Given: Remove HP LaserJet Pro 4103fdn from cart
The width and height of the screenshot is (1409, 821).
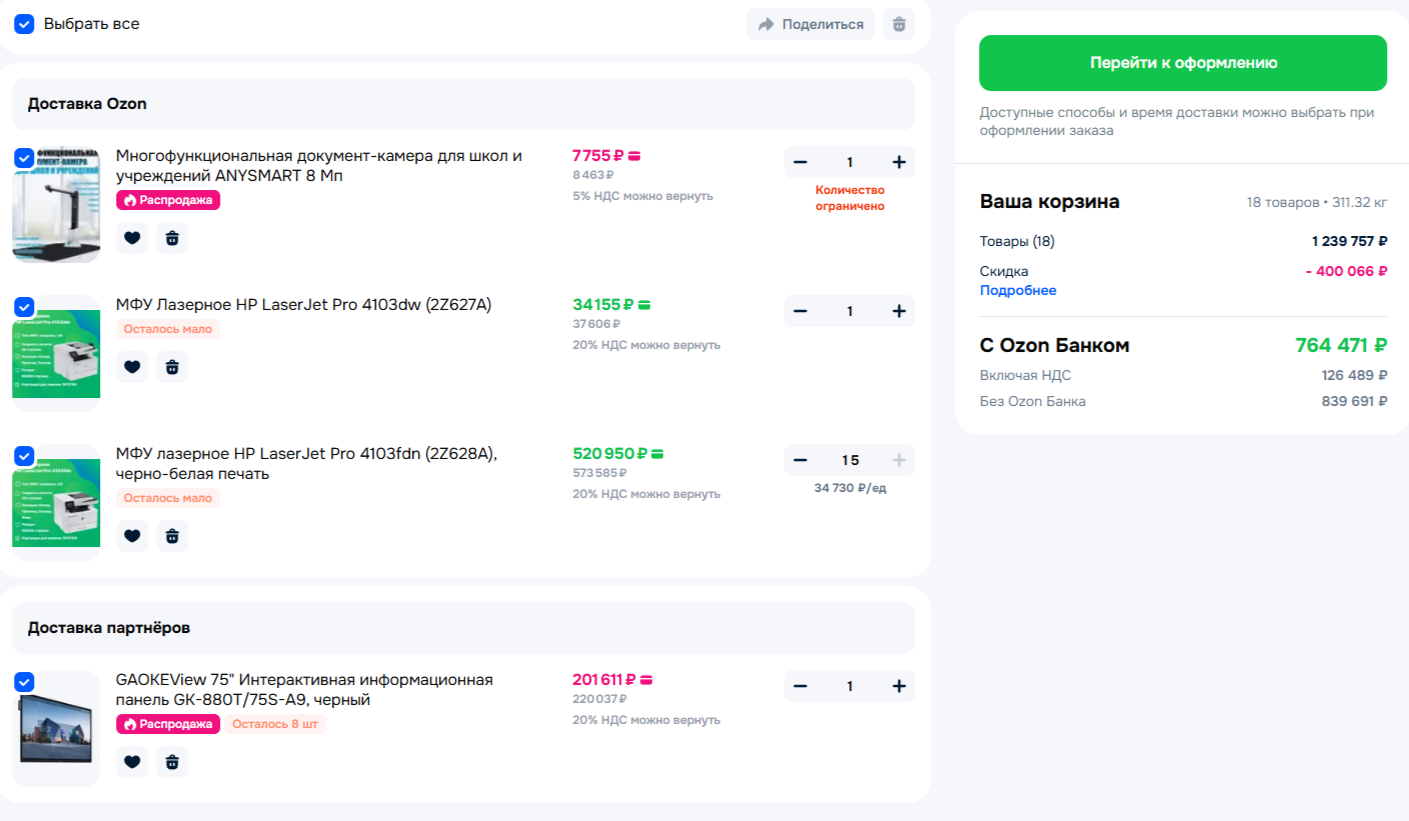Looking at the screenshot, I should [172, 536].
